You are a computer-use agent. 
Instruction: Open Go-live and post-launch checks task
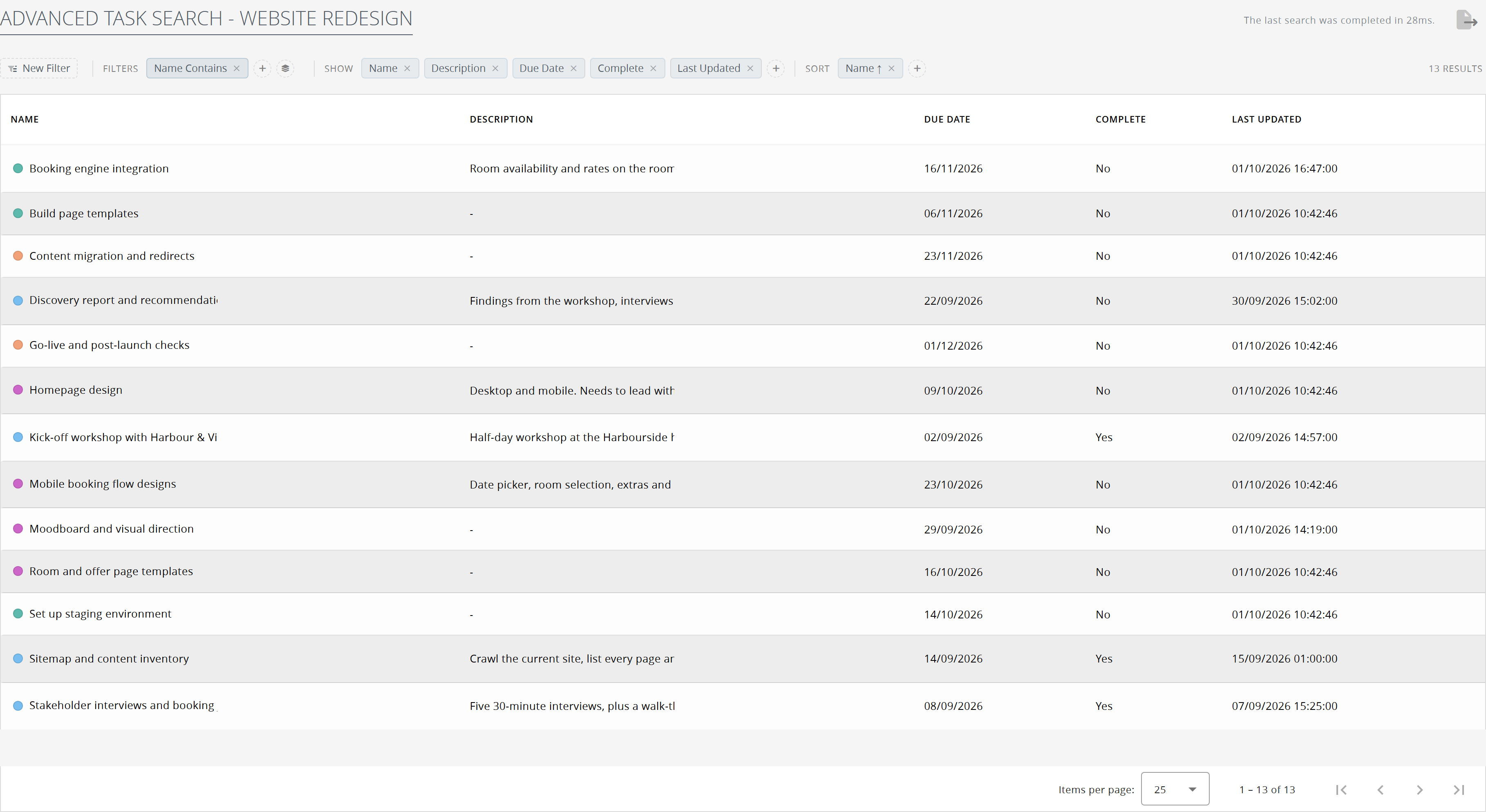(x=109, y=345)
